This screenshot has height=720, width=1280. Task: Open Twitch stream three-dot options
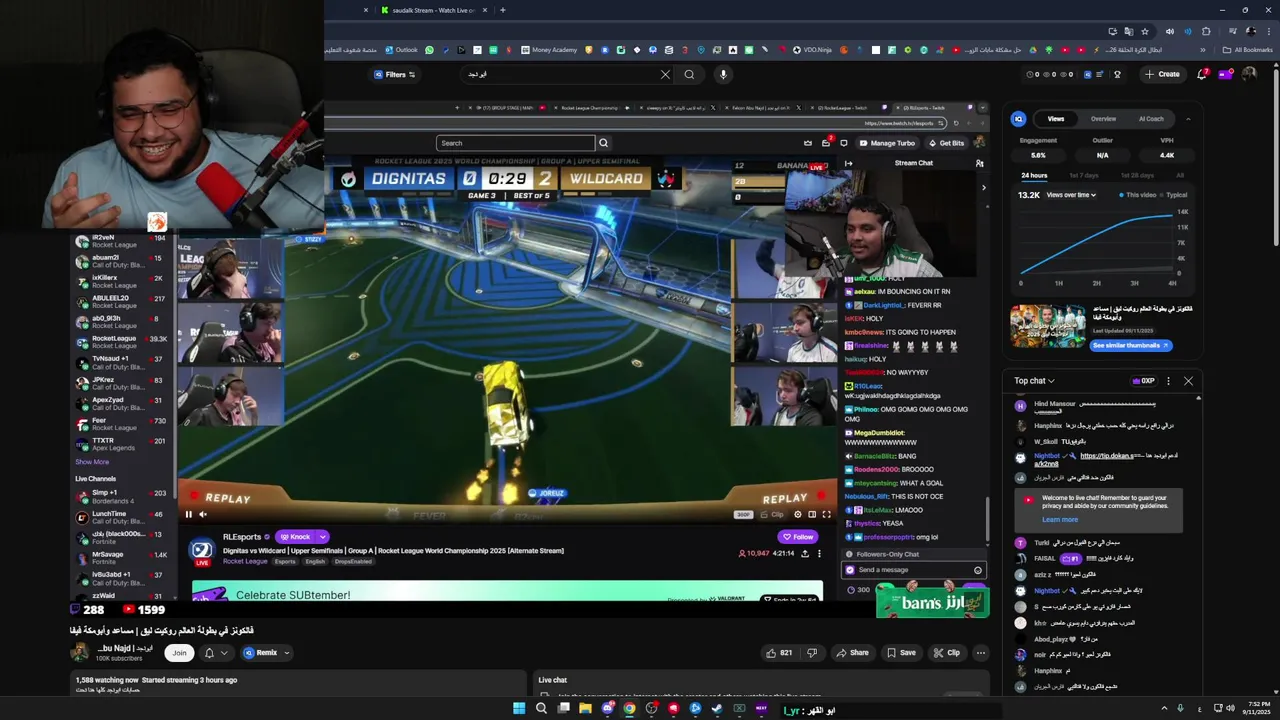[x=819, y=553]
